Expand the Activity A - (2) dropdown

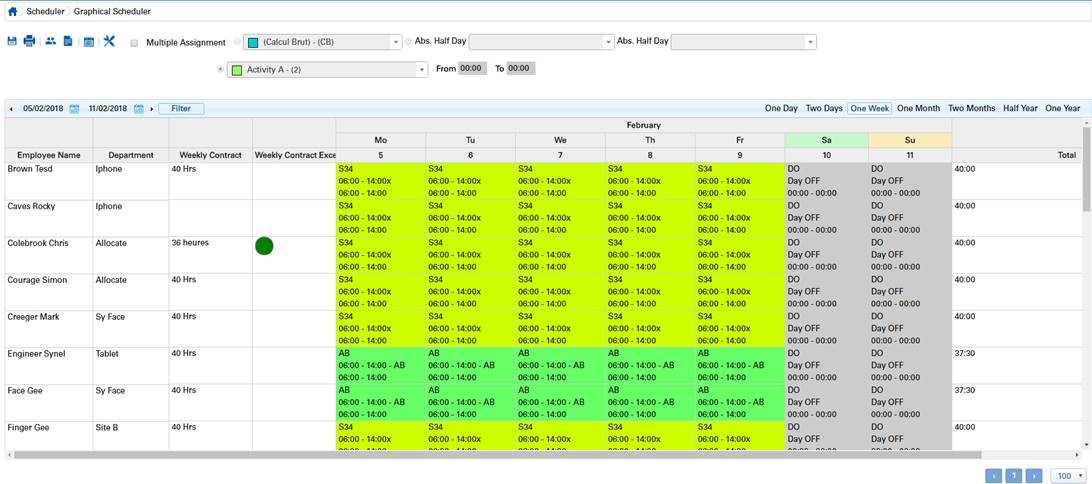(421, 70)
